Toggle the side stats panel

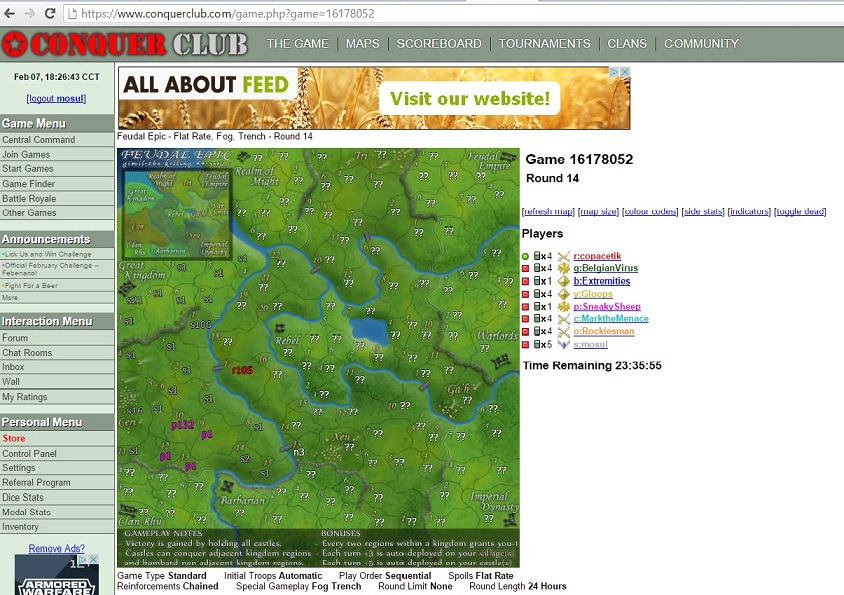click(x=701, y=212)
